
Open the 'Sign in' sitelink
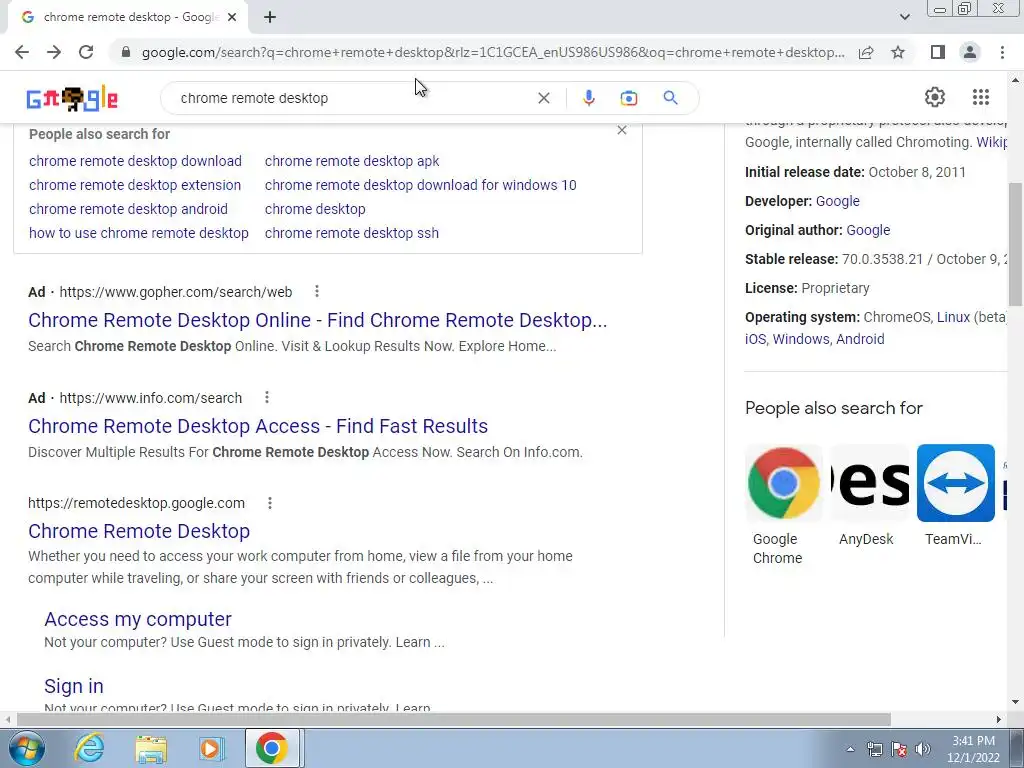74,686
